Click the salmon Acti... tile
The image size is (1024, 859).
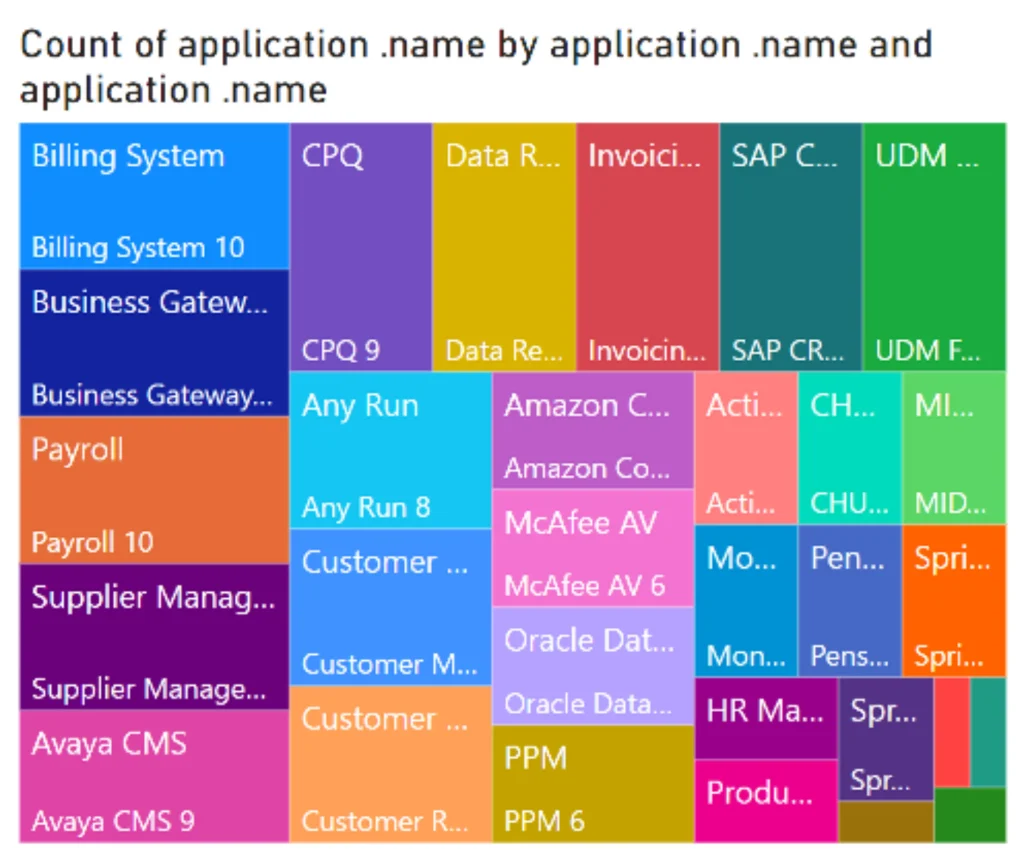tap(746, 448)
